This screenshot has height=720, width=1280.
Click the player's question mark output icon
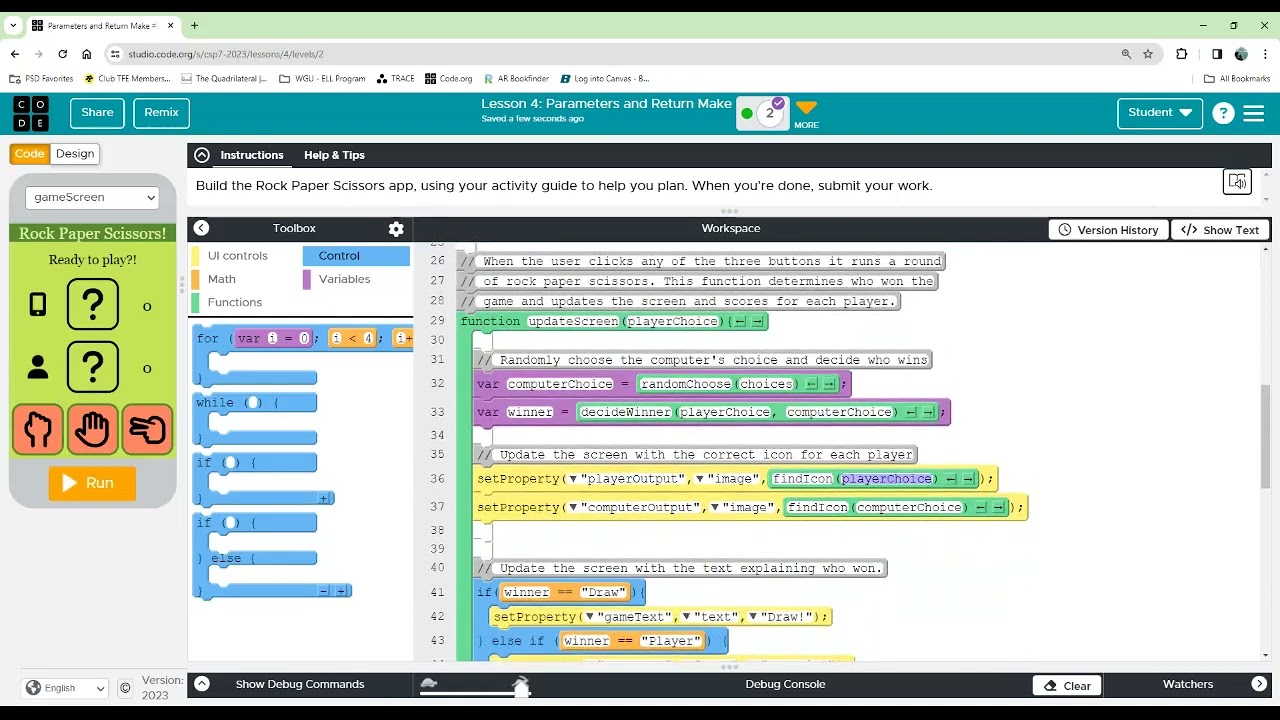pos(93,367)
